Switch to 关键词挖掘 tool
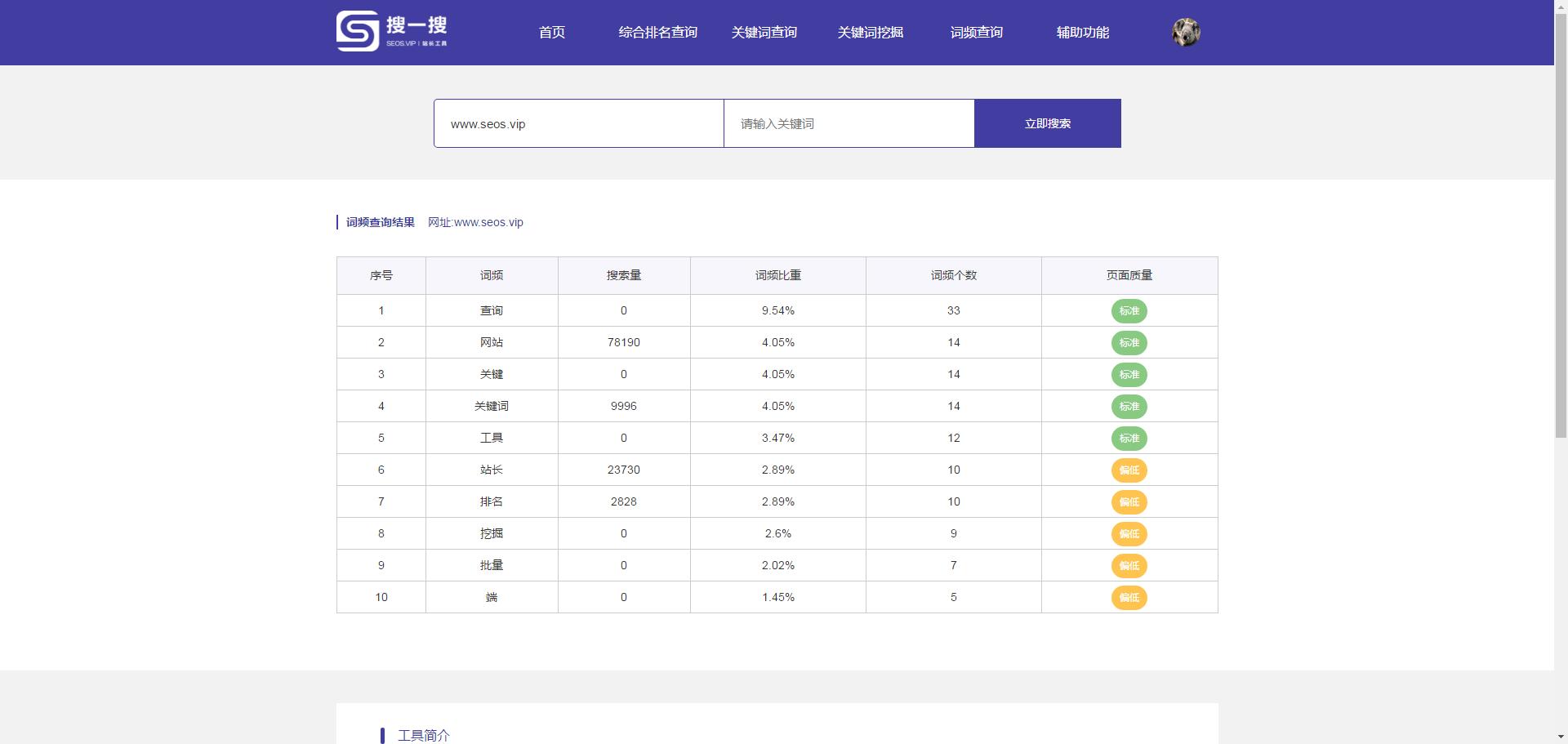Image resolution: width=1568 pixels, height=744 pixels. [870, 33]
